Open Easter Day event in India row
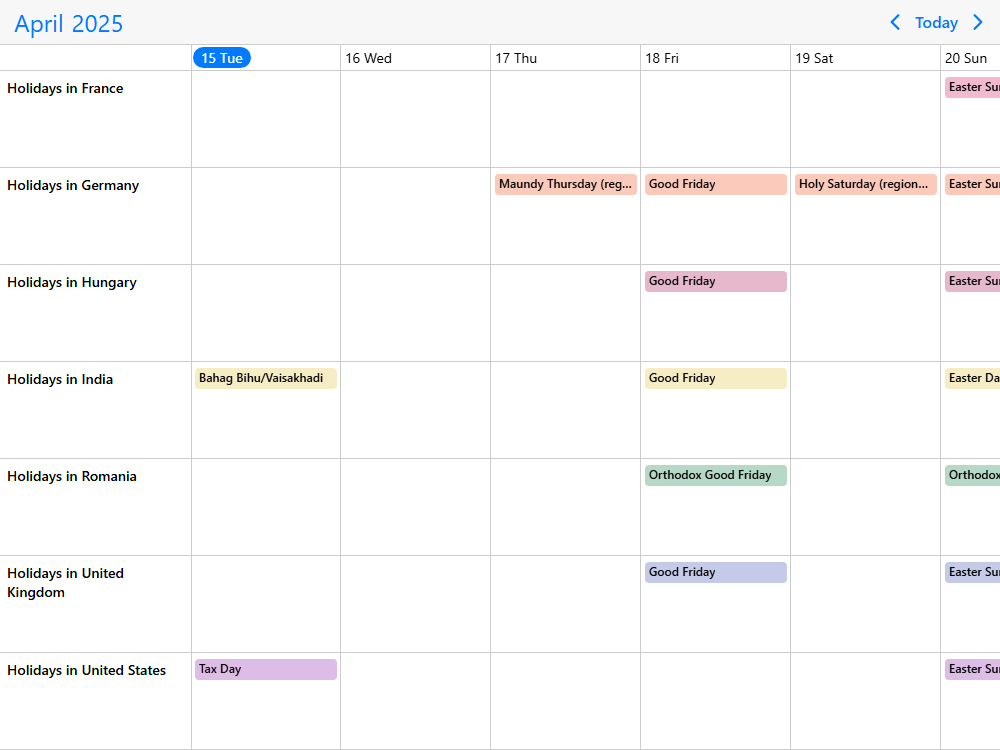 (x=972, y=378)
